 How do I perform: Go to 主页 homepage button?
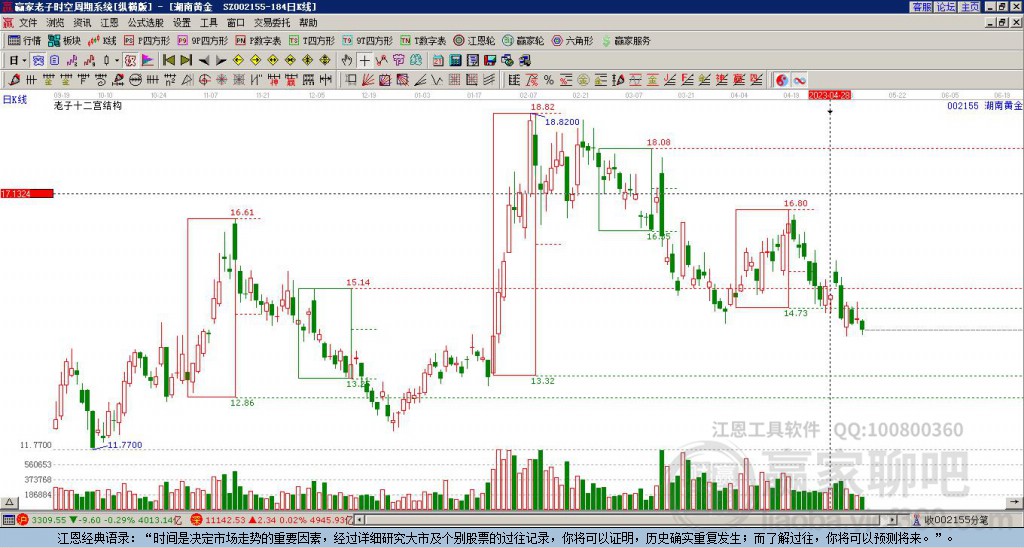click(970, 7)
